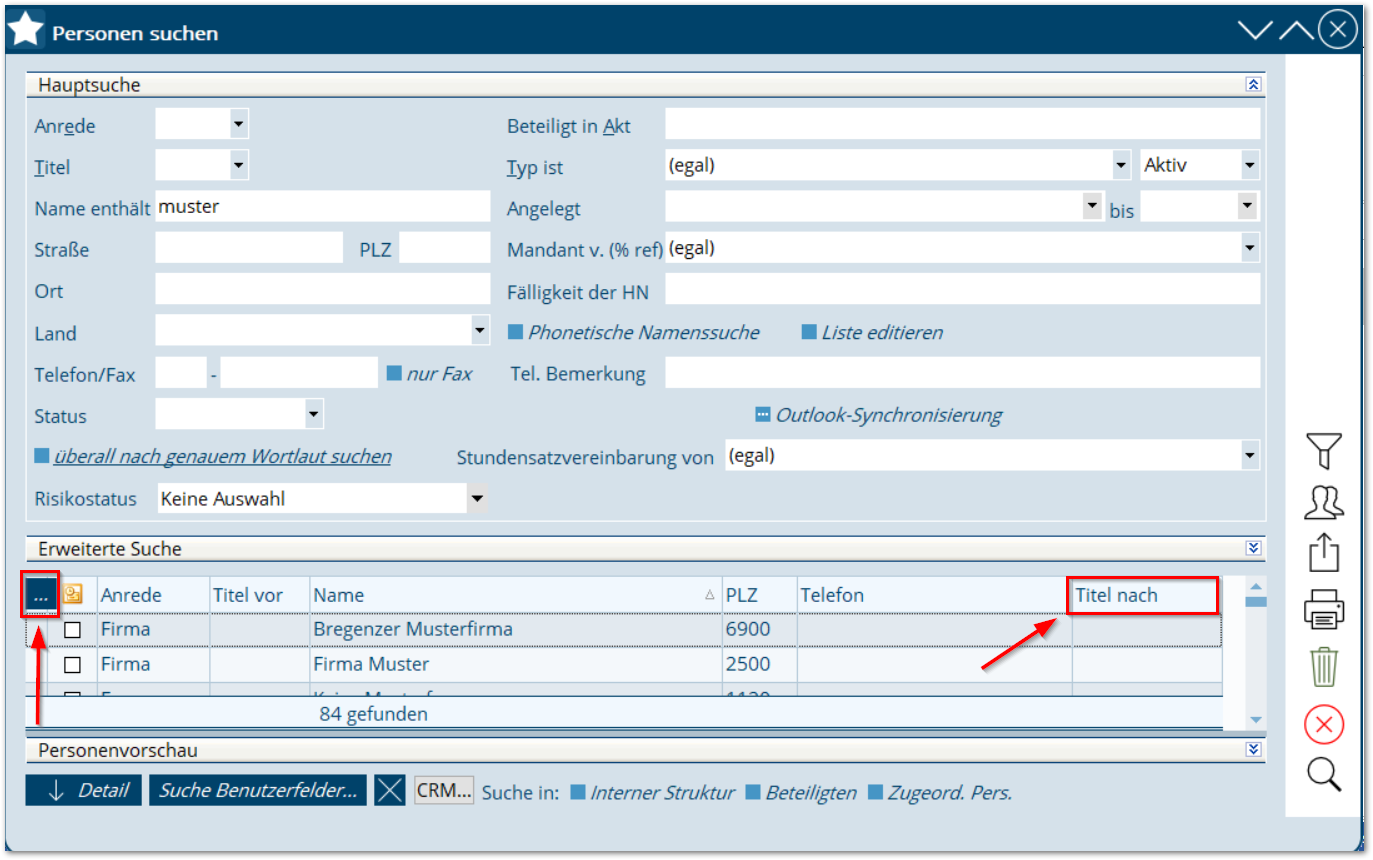This screenshot has height=860, width=1373.
Task: Tick the checkbox for Bregenzer Musterfirma row
Action: [x=73, y=630]
